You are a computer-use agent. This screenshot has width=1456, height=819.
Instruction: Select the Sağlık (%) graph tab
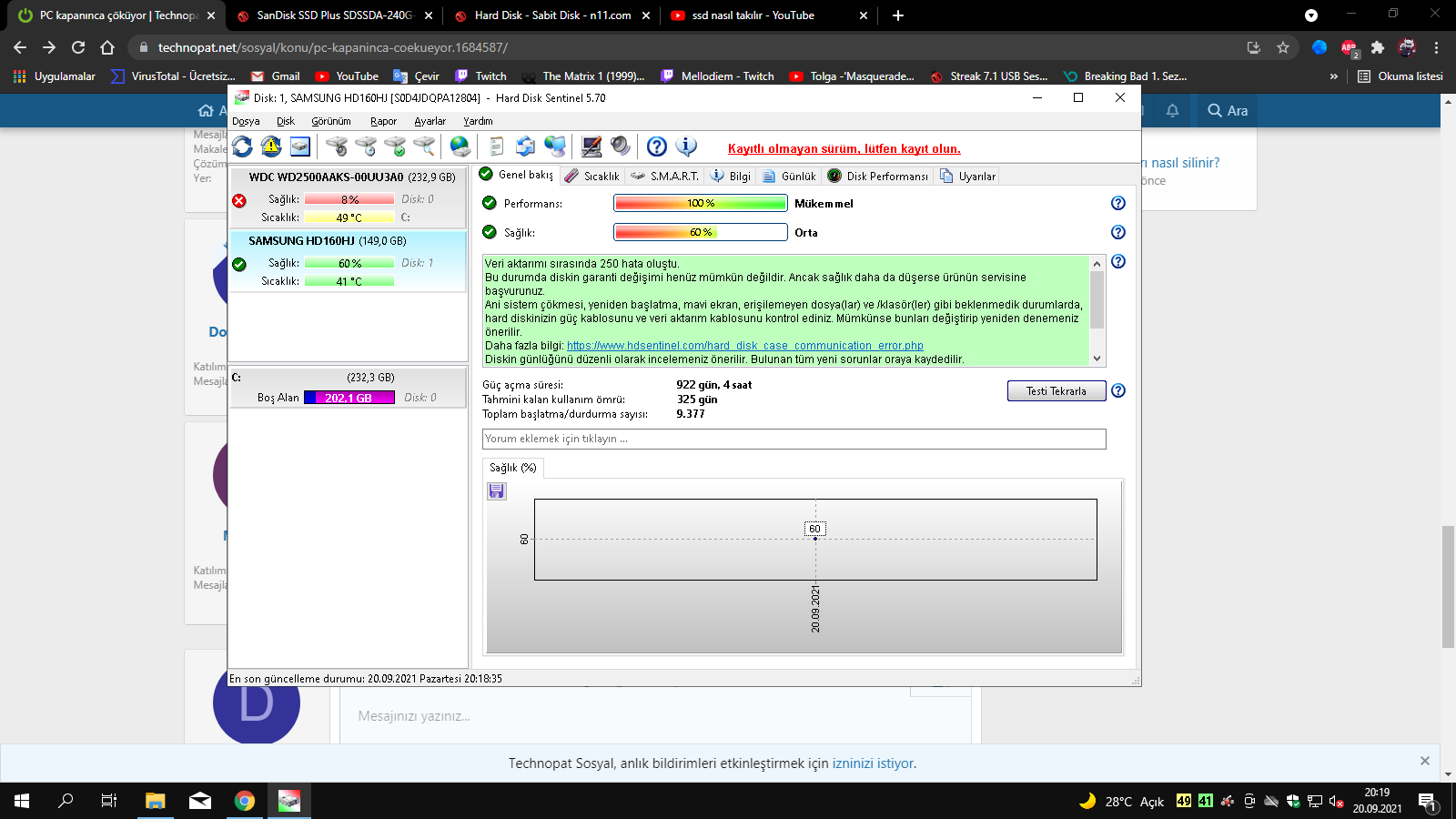[x=513, y=468]
